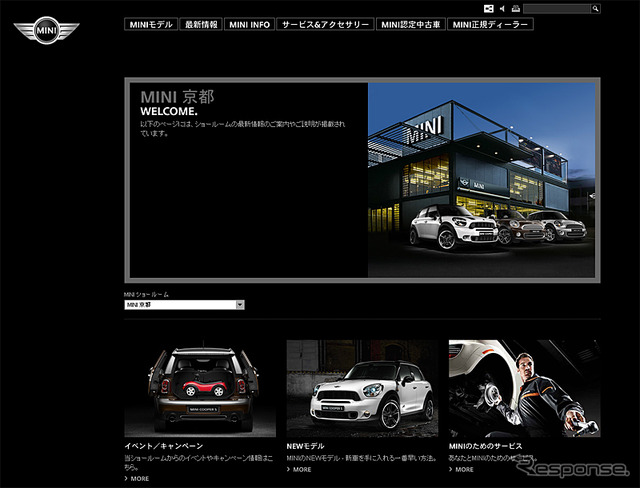Viewport: 640px width, 488px height.
Task: Click the MINI 京都 title text
Action: click(x=177, y=97)
